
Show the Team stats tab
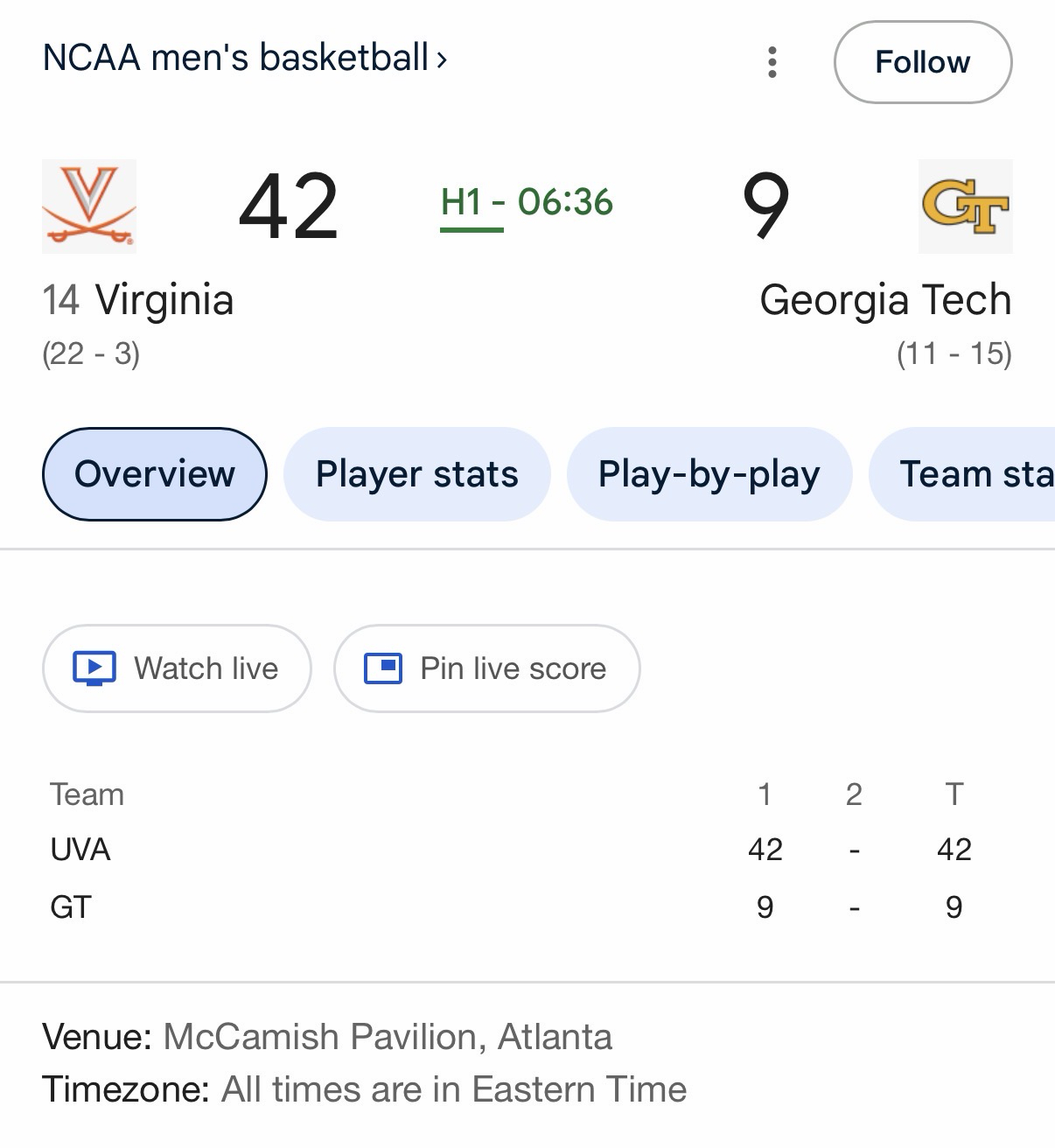pos(971,474)
